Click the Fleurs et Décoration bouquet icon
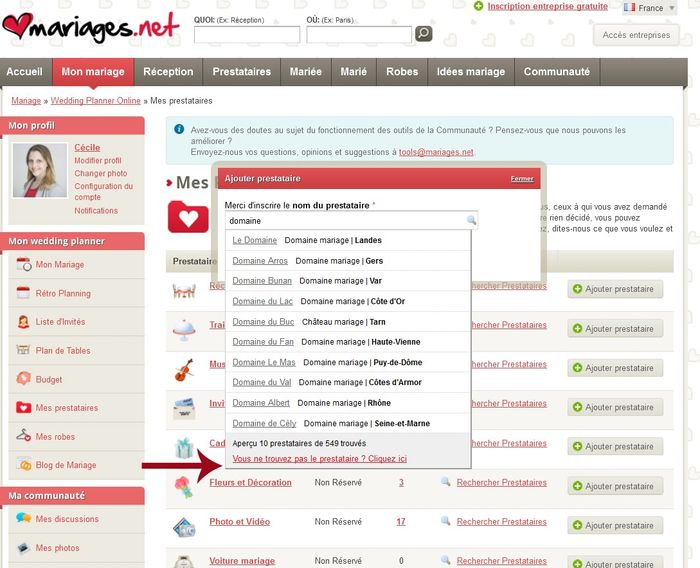The width and height of the screenshot is (700, 568). tap(184, 487)
